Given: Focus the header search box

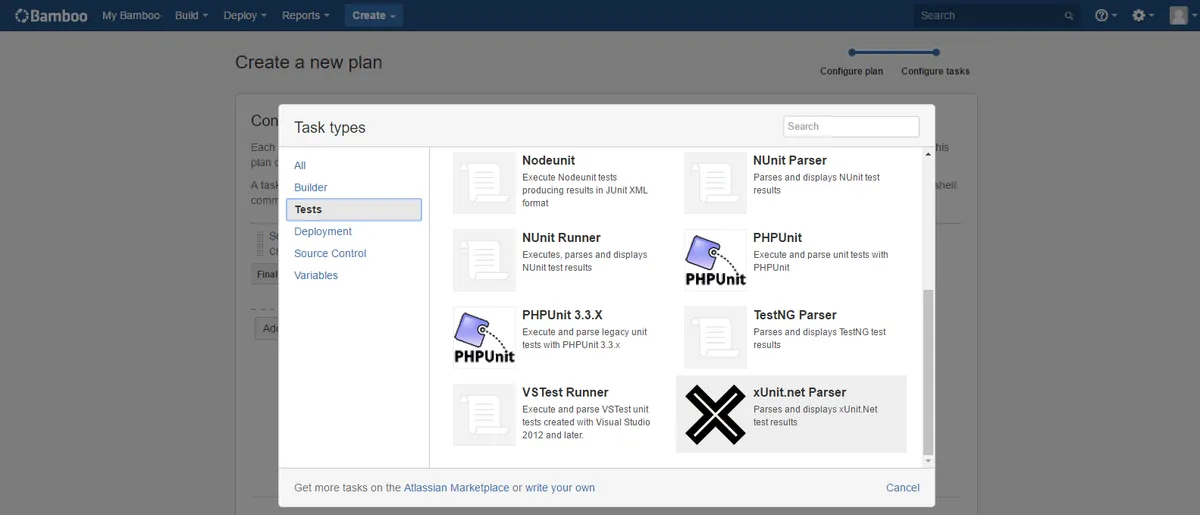Looking at the screenshot, I should tap(997, 15).
